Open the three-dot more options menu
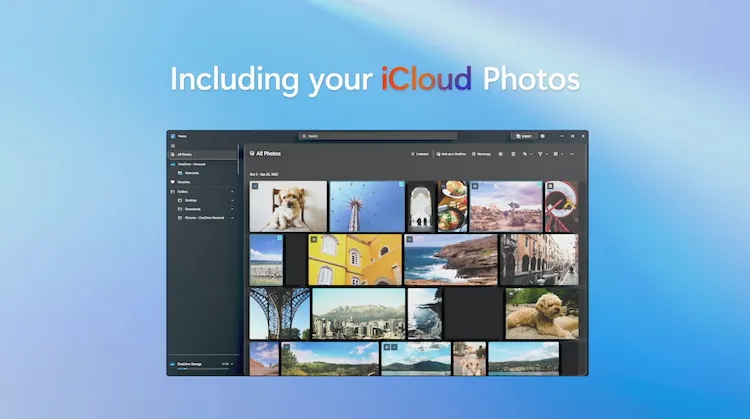The height and width of the screenshot is (419, 750). click(x=573, y=154)
